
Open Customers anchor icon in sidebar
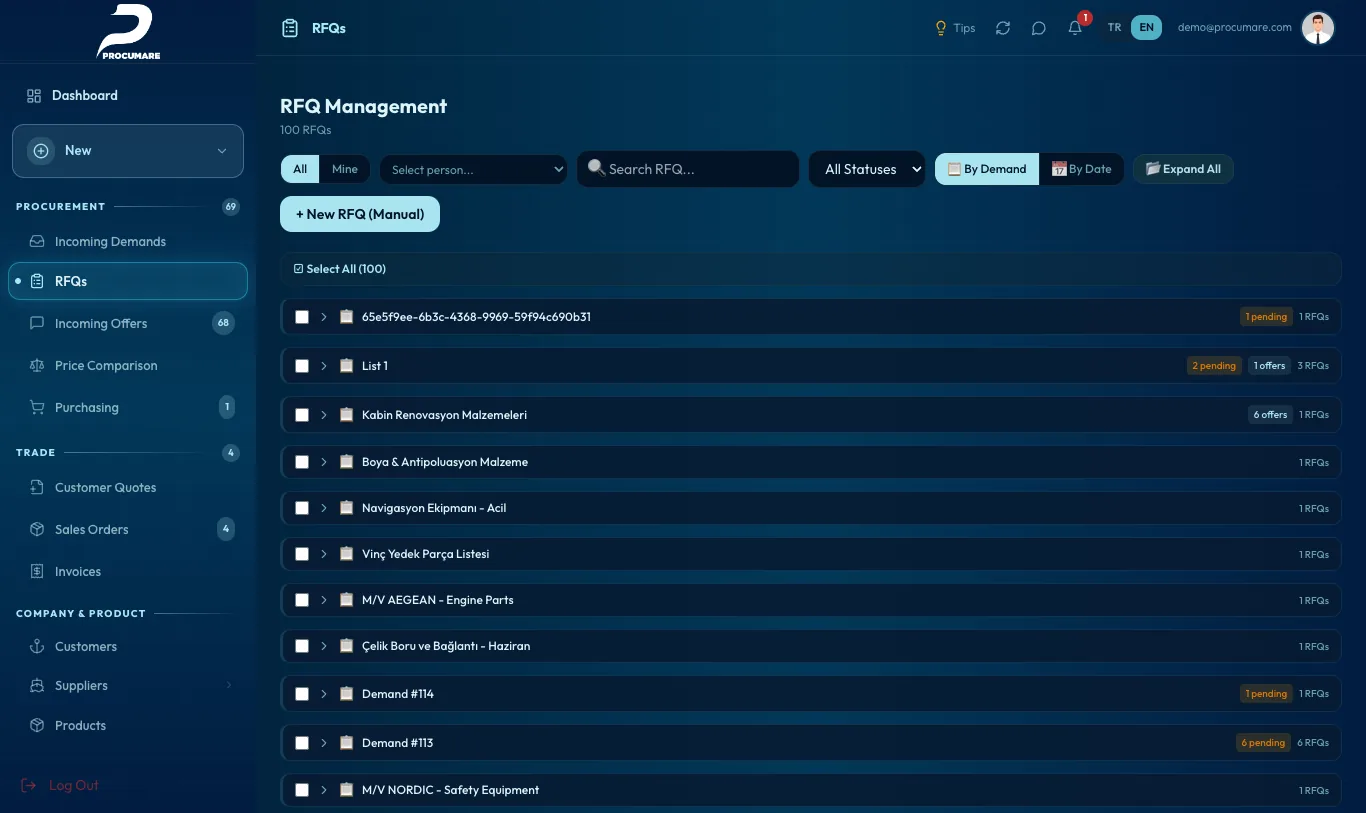pos(37,647)
